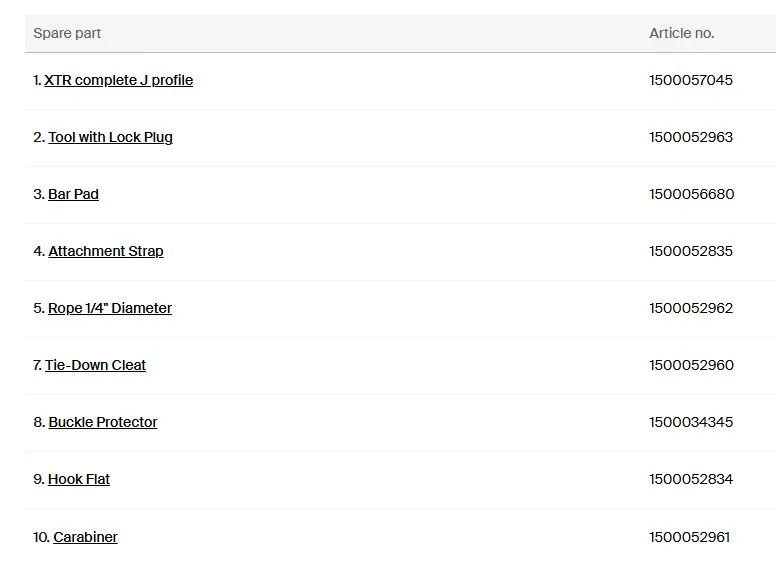This screenshot has width=776, height=568.
Task: Select article number 1500052960
Action: click(691, 365)
